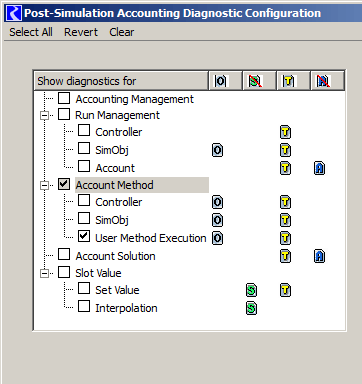Image resolution: width=362 pixels, height=384 pixels.
Task: Click the O icon for User Method Execution
Action: 218,238
